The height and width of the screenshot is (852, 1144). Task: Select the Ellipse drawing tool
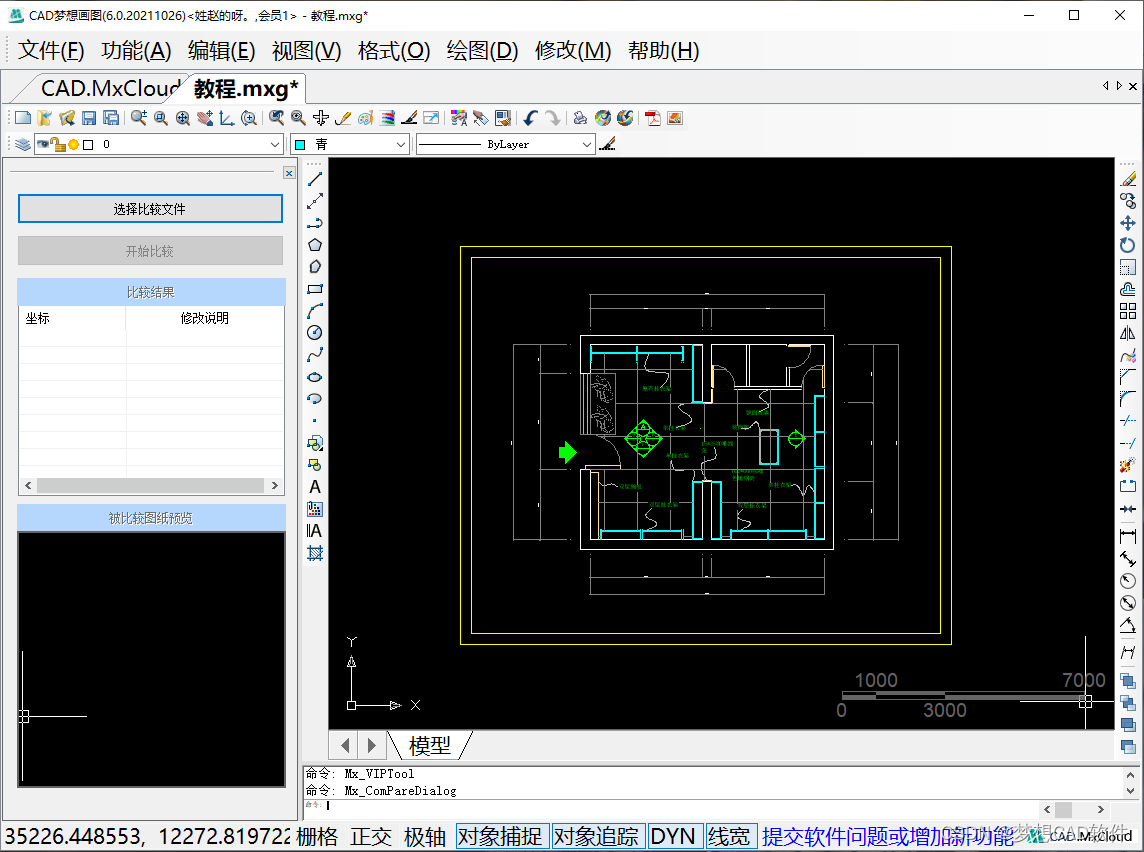(x=315, y=377)
